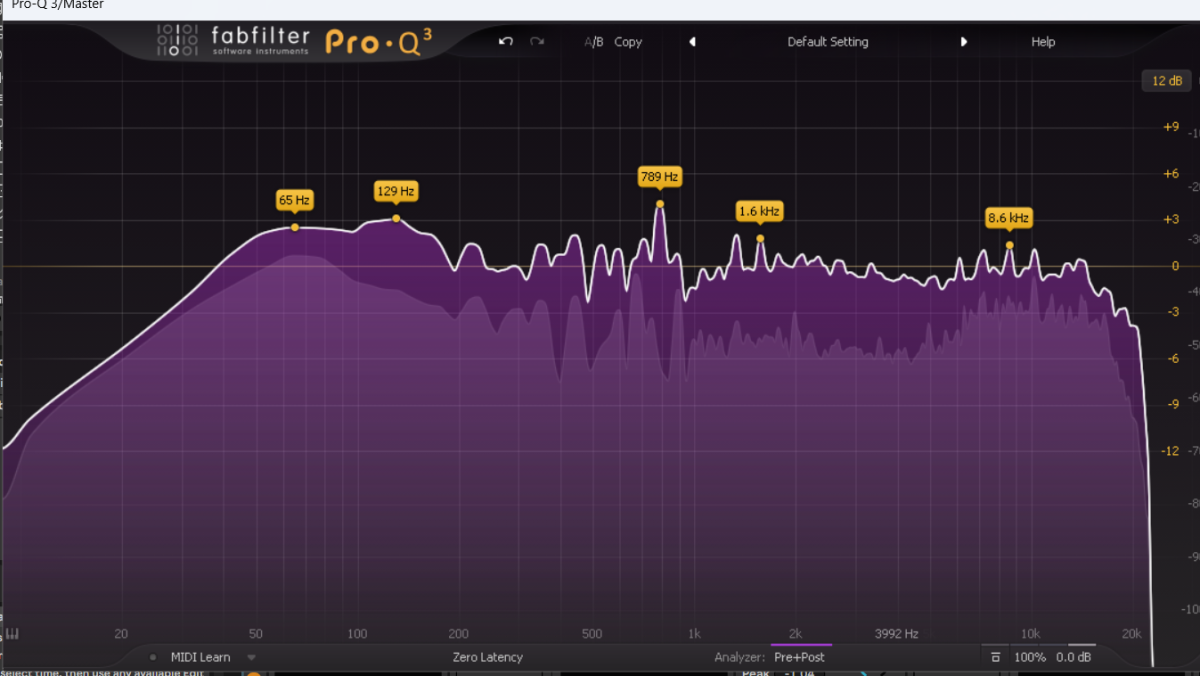
Task: Enable MIDI Learn
Action: click(x=200, y=657)
